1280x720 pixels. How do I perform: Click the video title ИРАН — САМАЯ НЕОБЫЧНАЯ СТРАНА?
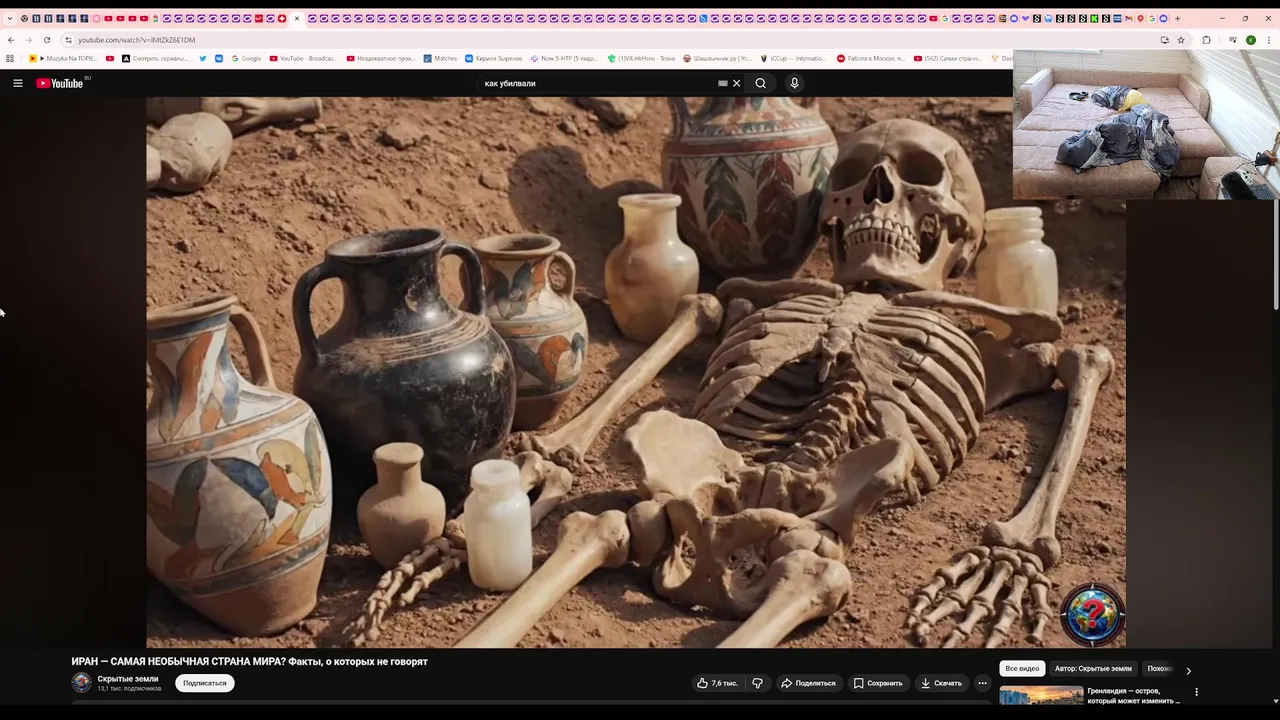coord(250,662)
